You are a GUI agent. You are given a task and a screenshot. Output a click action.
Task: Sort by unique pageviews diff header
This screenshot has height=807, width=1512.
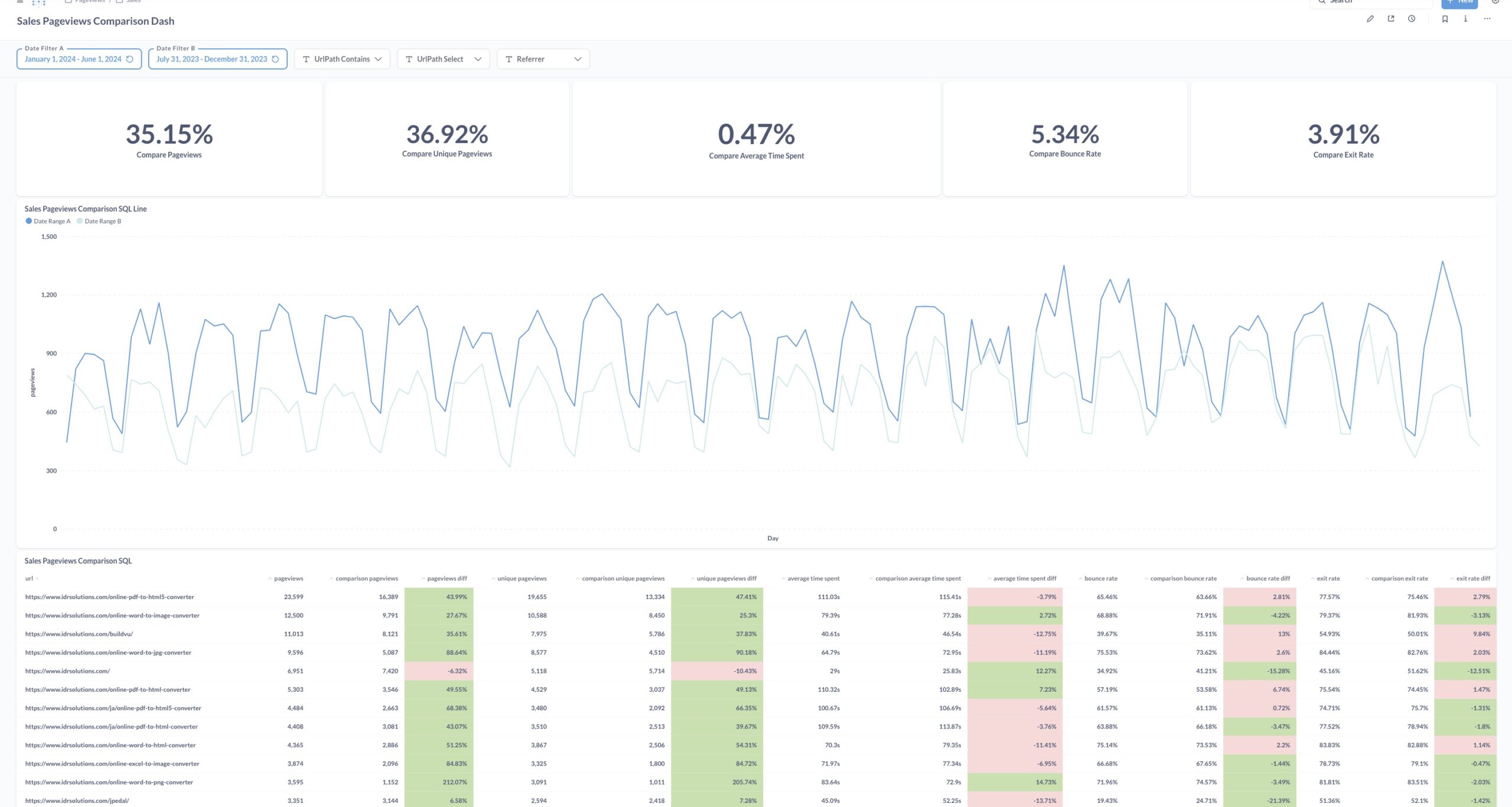pyautogui.click(x=724, y=578)
